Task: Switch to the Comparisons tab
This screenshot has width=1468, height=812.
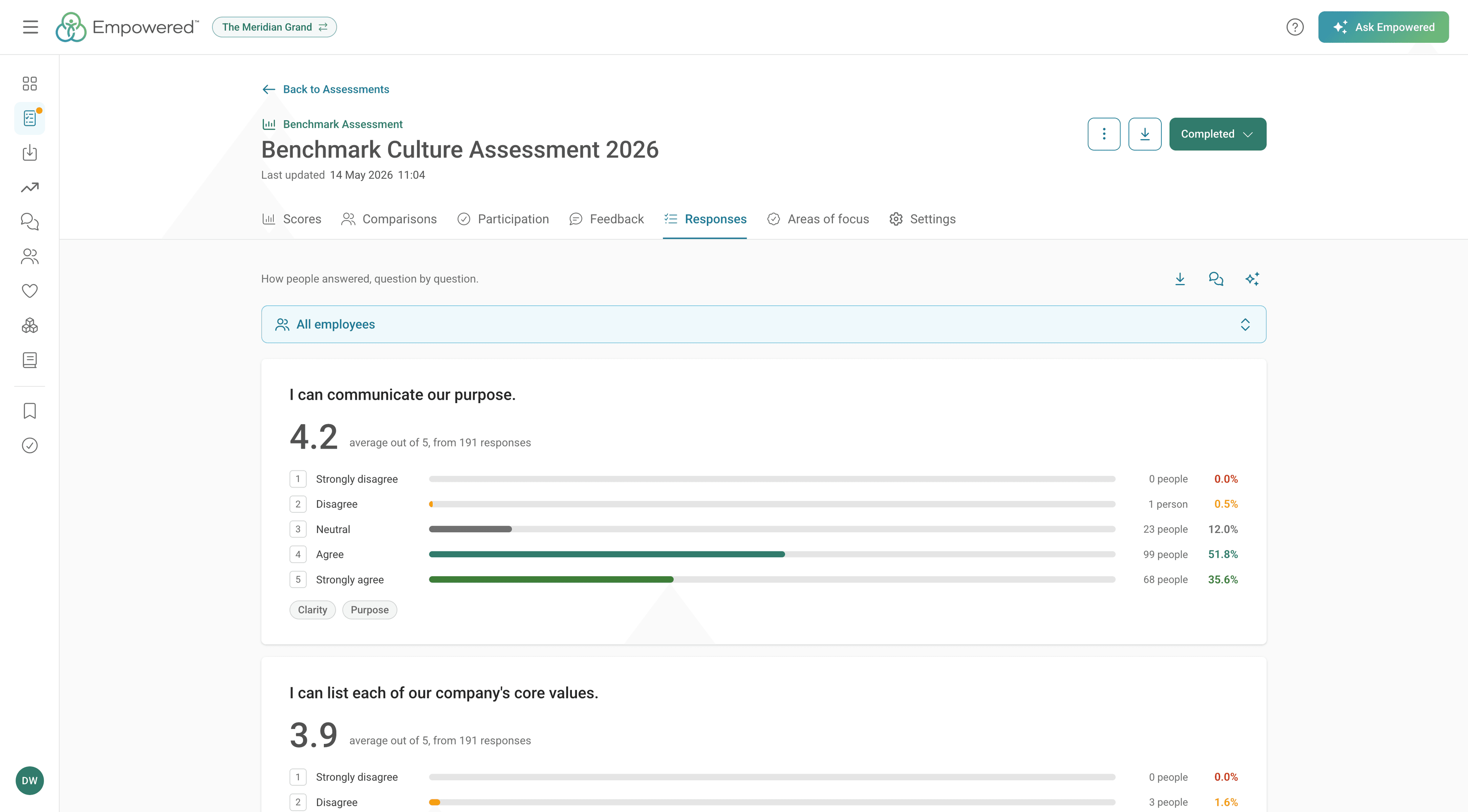Action: pos(389,219)
